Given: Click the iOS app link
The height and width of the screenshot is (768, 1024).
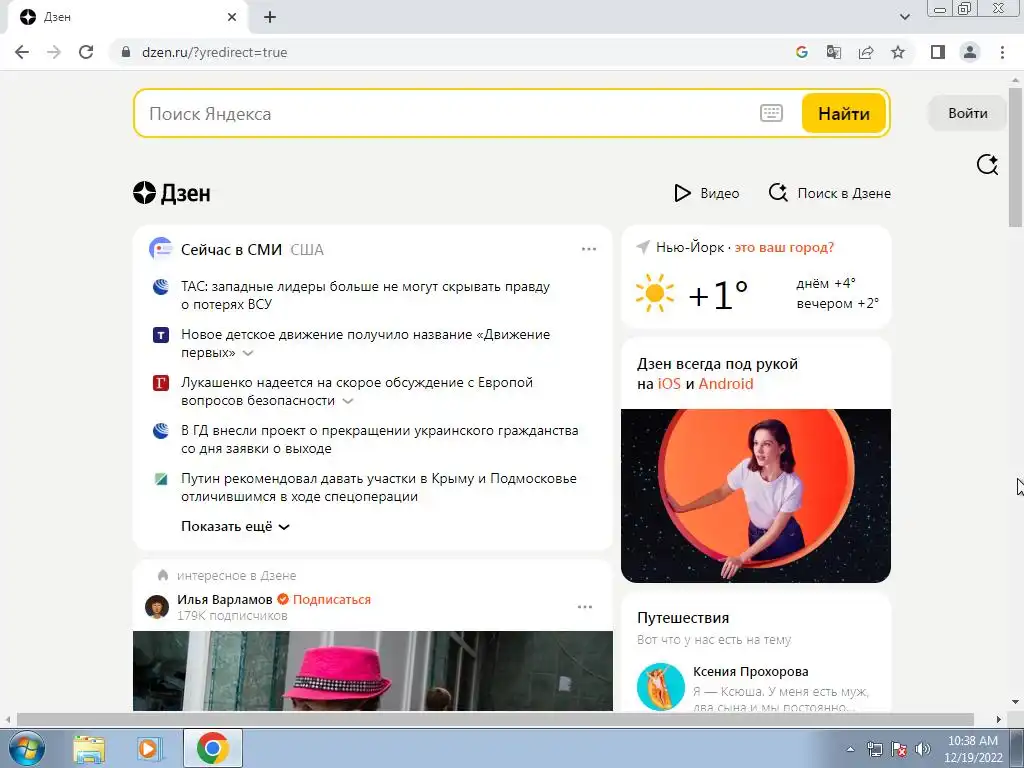Looking at the screenshot, I should [669, 383].
